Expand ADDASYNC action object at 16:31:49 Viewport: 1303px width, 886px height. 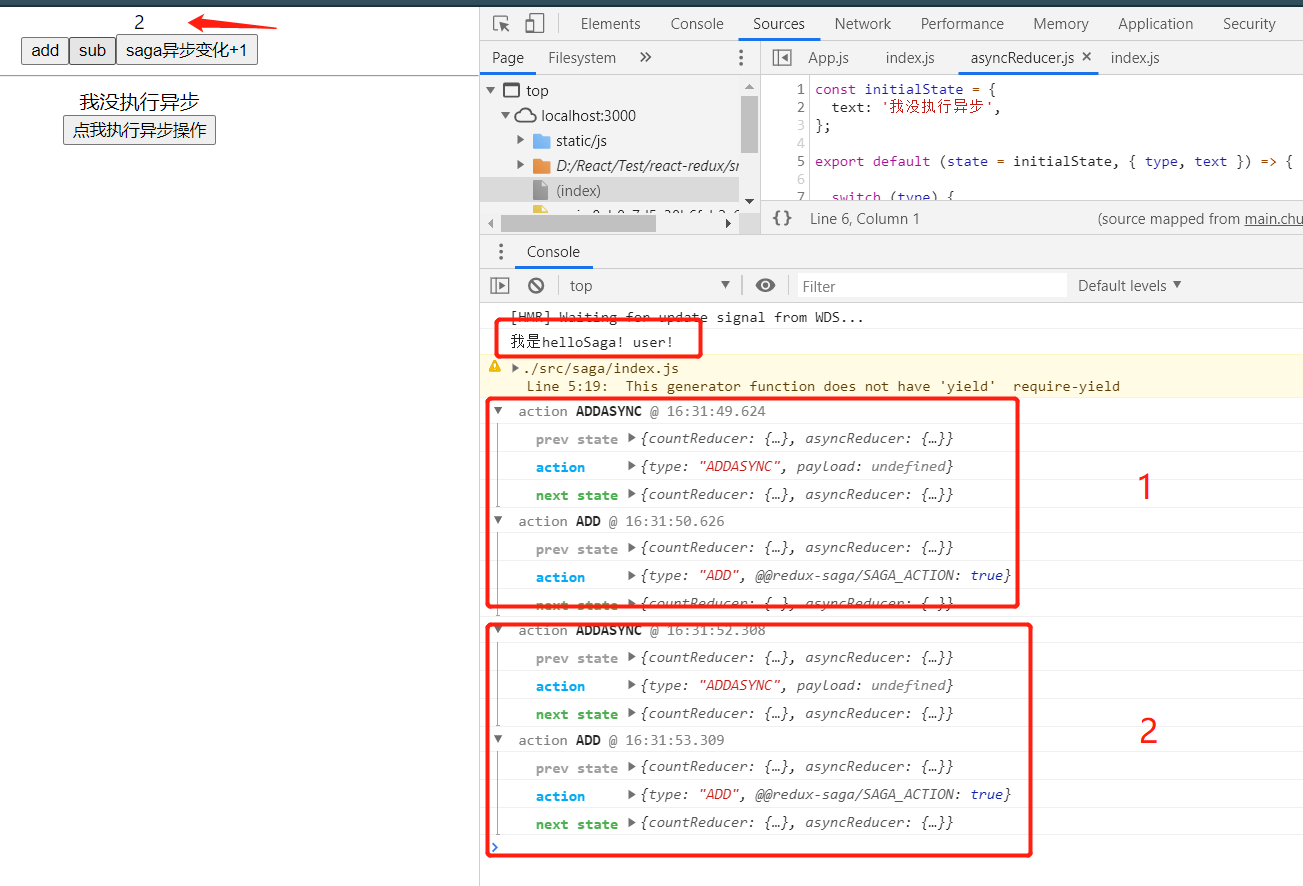631,466
